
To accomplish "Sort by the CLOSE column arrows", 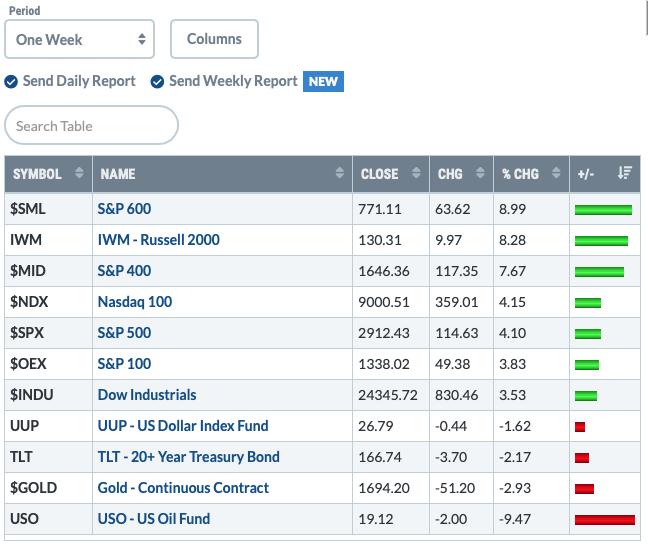I will [416, 172].
